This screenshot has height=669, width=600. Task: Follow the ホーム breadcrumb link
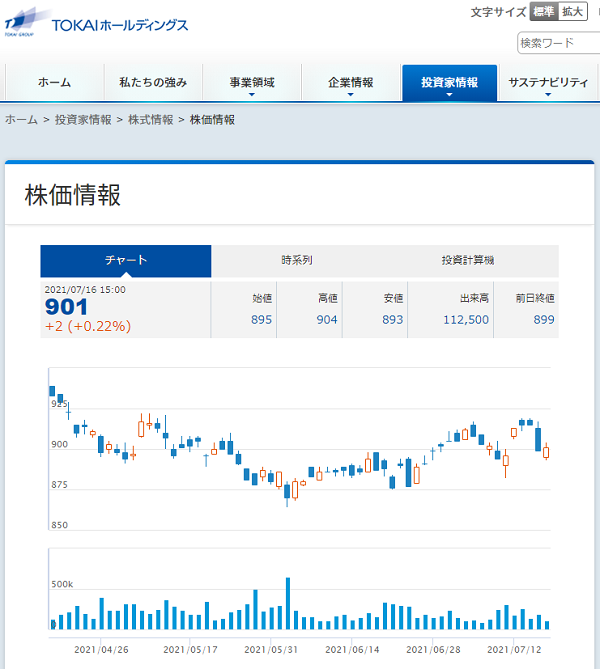click(x=21, y=120)
